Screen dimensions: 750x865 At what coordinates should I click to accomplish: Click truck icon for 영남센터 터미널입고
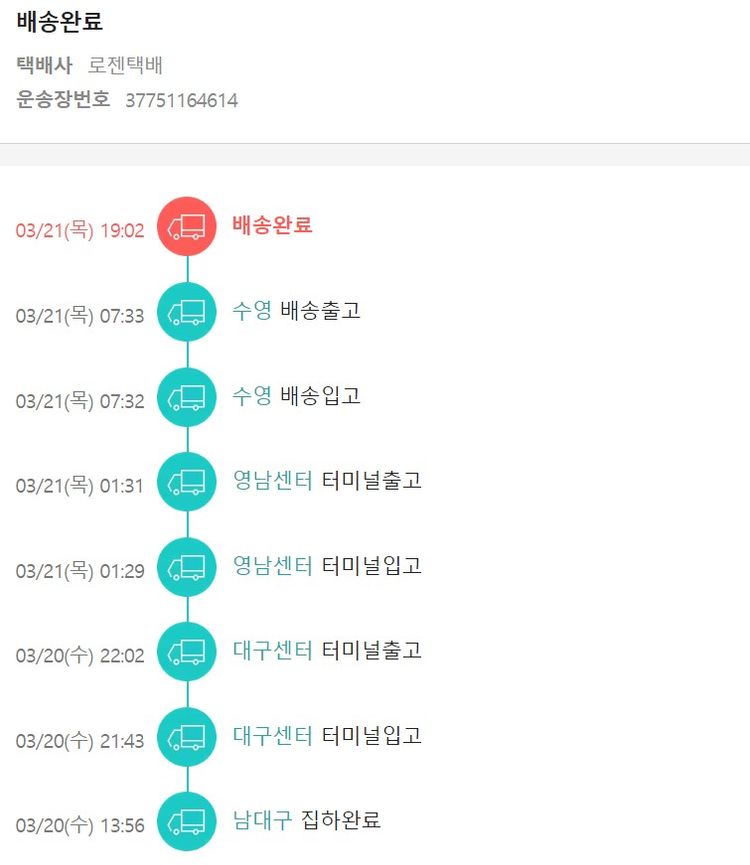tap(187, 568)
